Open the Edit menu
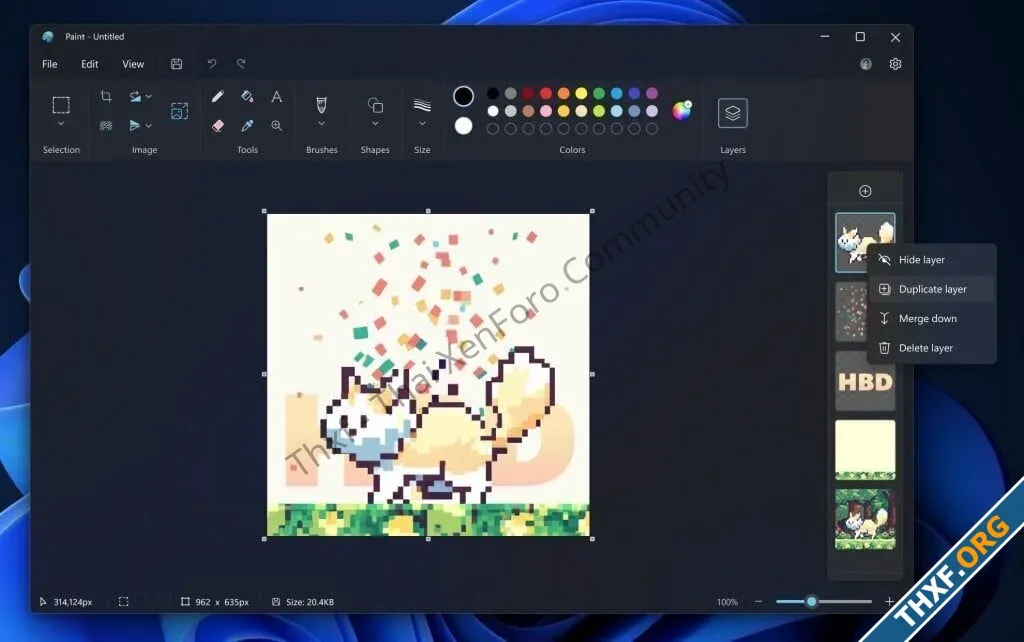 pos(89,64)
